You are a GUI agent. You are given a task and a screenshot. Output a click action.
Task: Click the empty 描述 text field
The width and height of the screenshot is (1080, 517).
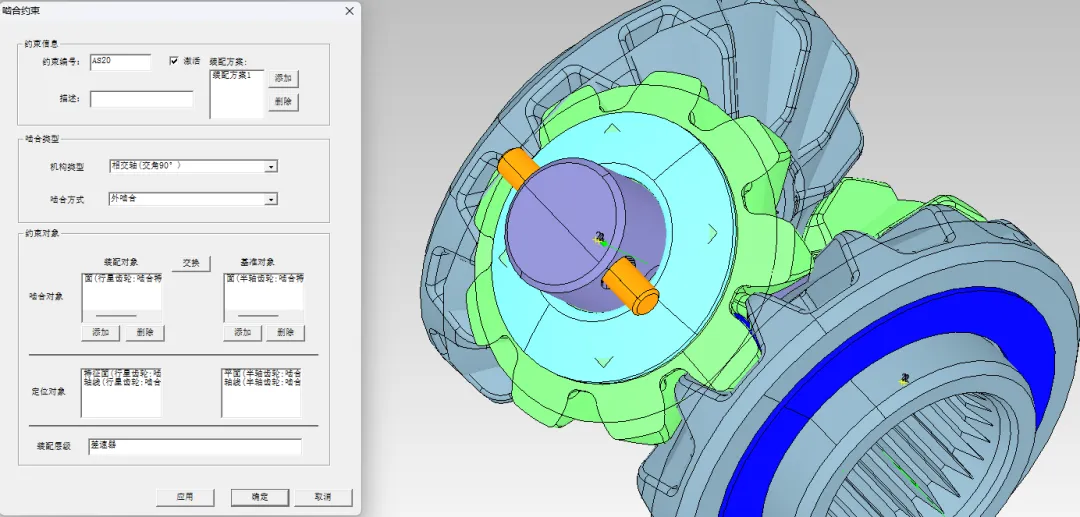141,99
